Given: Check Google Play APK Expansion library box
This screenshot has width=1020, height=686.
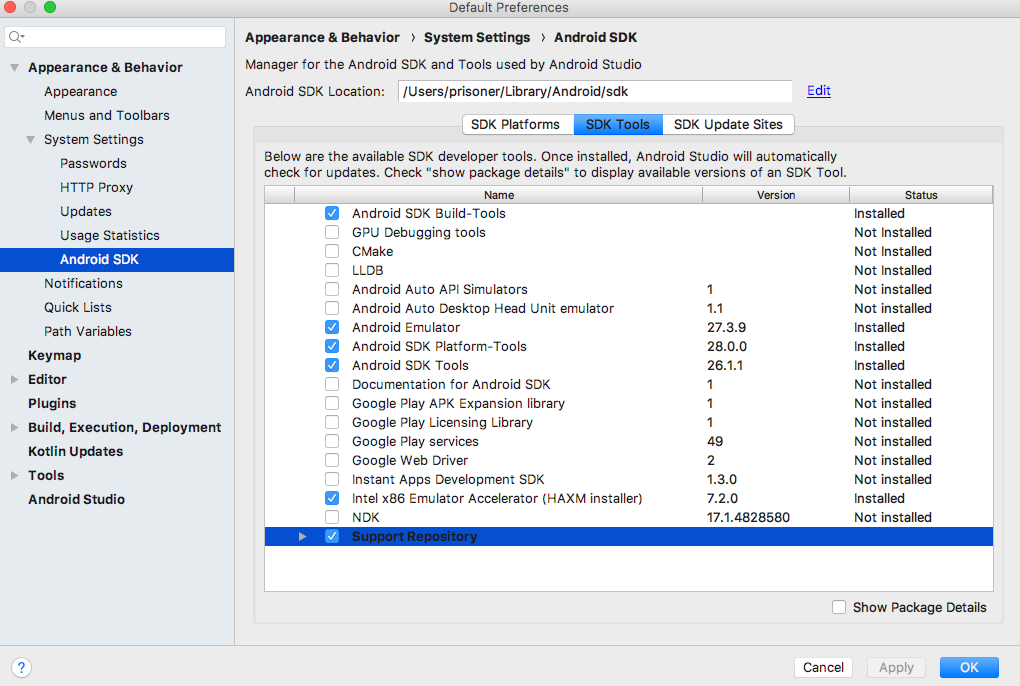Looking at the screenshot, I should point(332,403).
